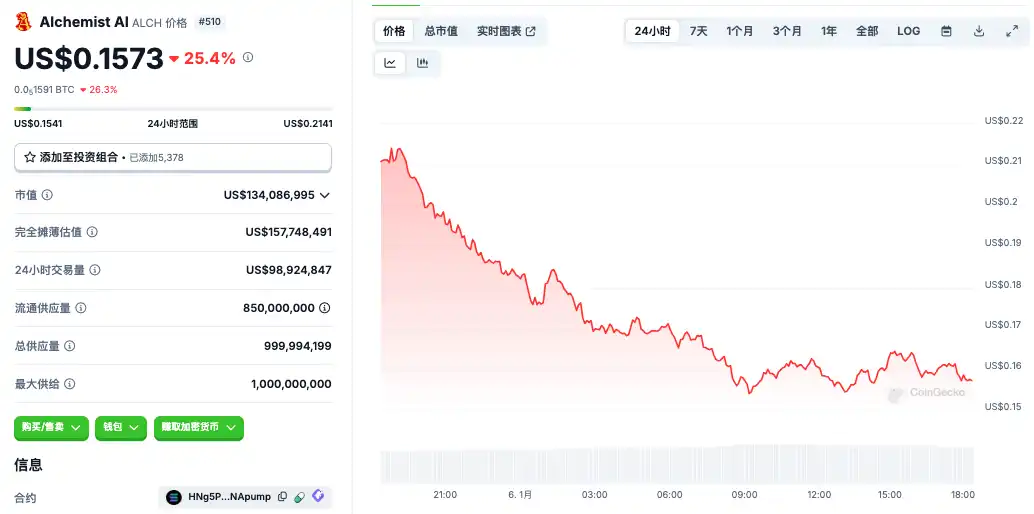1034x514 pixels.
Task: Select the 1个月 time range
Action: (740, 31)
